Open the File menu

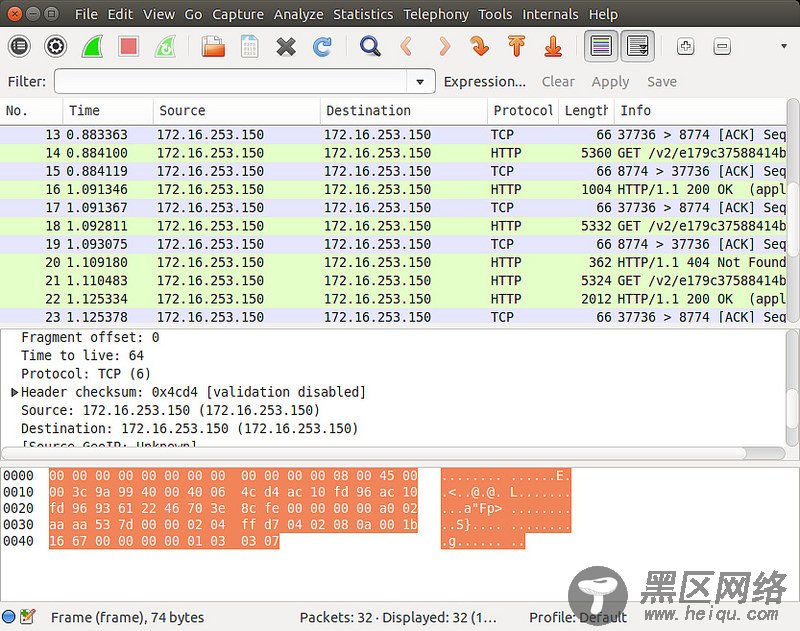[86, 14]
